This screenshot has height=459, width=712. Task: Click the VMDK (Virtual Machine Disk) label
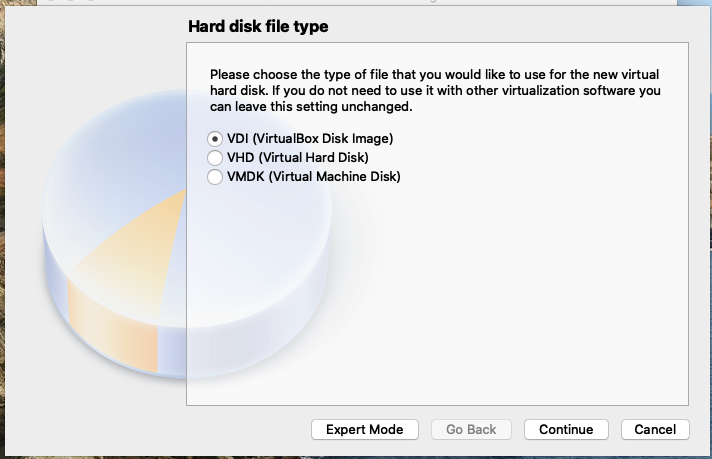click(x=314, y=177)
